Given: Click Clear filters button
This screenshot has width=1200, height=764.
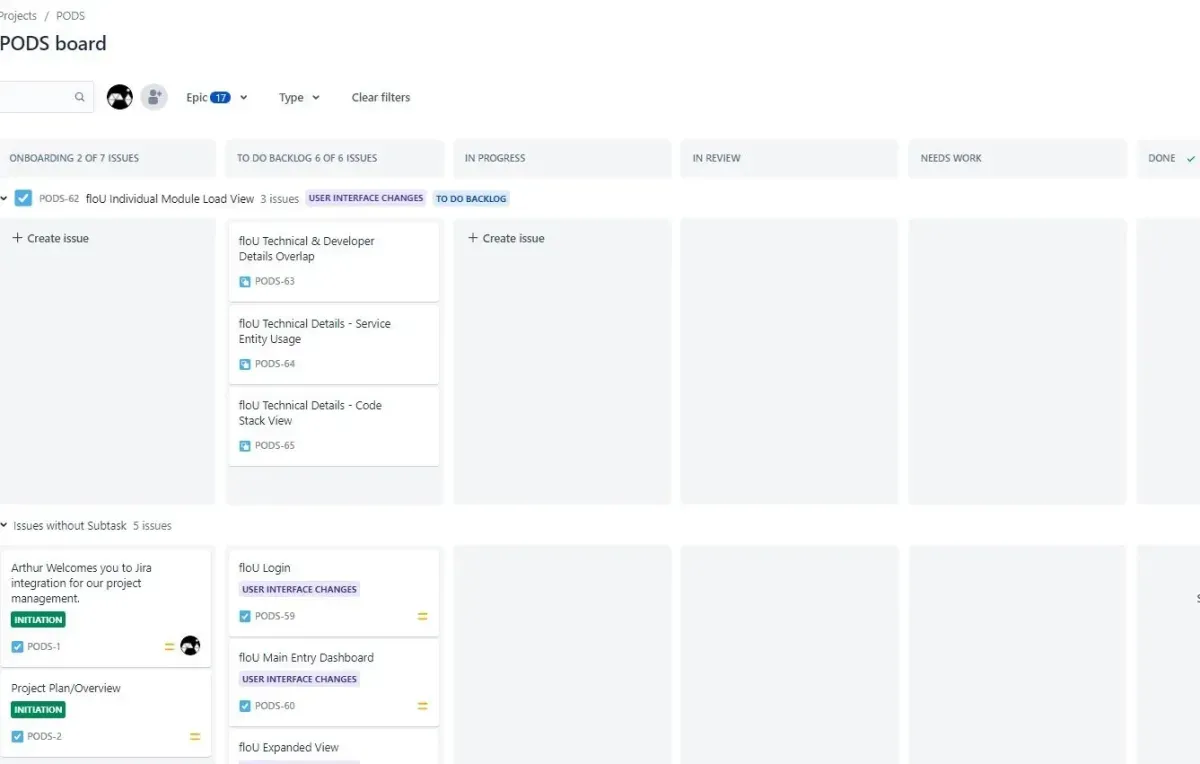Looking at the screenshot, I should [x=380, y=97].
